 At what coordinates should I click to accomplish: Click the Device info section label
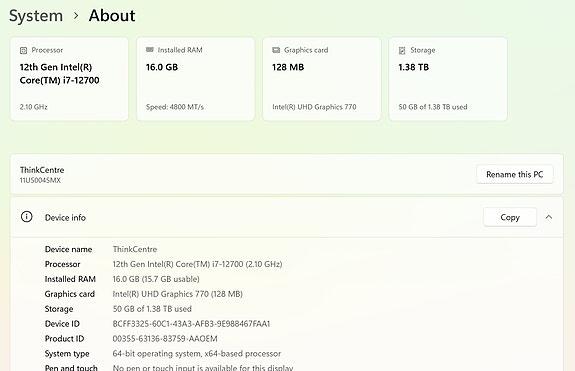65,217
